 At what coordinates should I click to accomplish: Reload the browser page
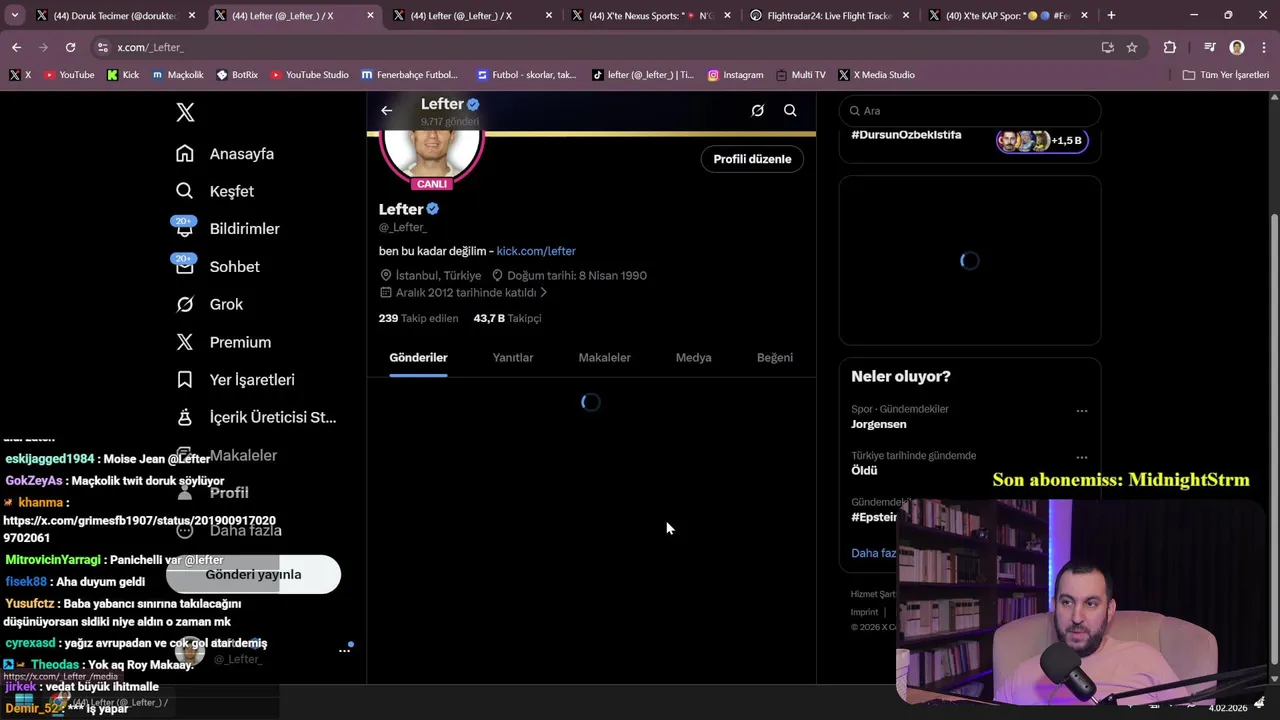click(x=70, y=47)
